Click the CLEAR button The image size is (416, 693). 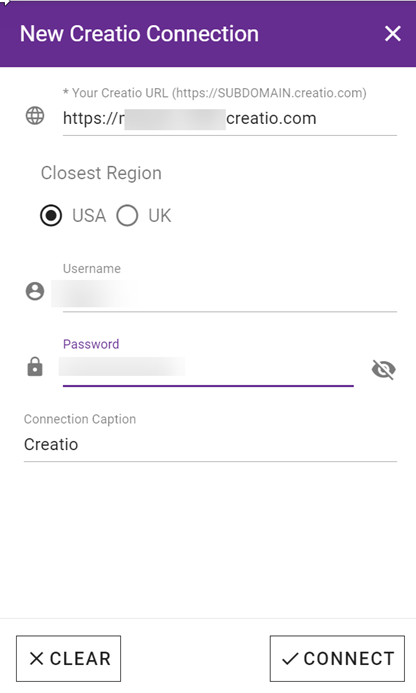pos(69,659)
